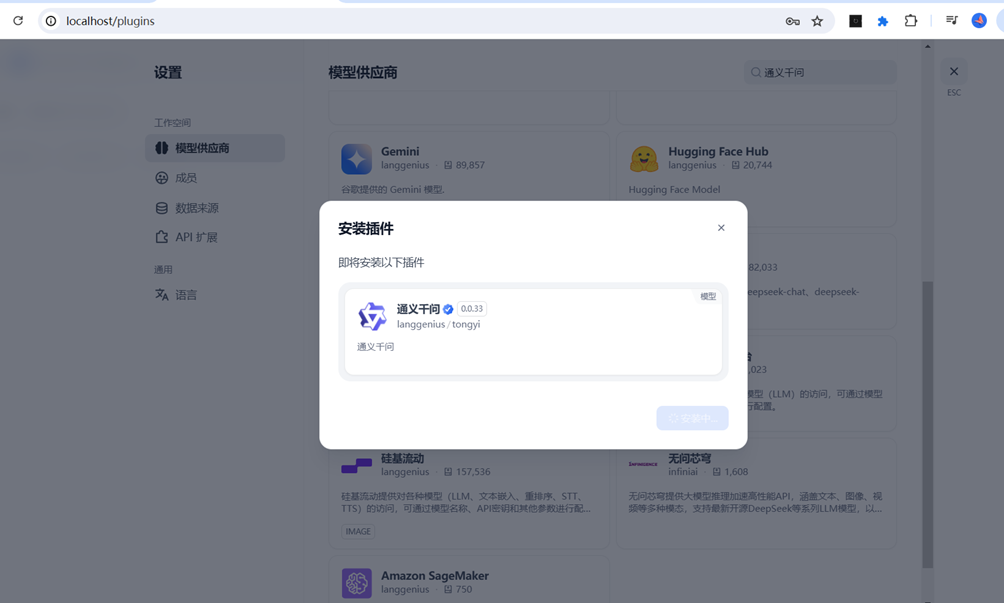Open site info icon beside localhost/plugins
Viewport: 1004px width, 603px height.
[x=51, y=21]
